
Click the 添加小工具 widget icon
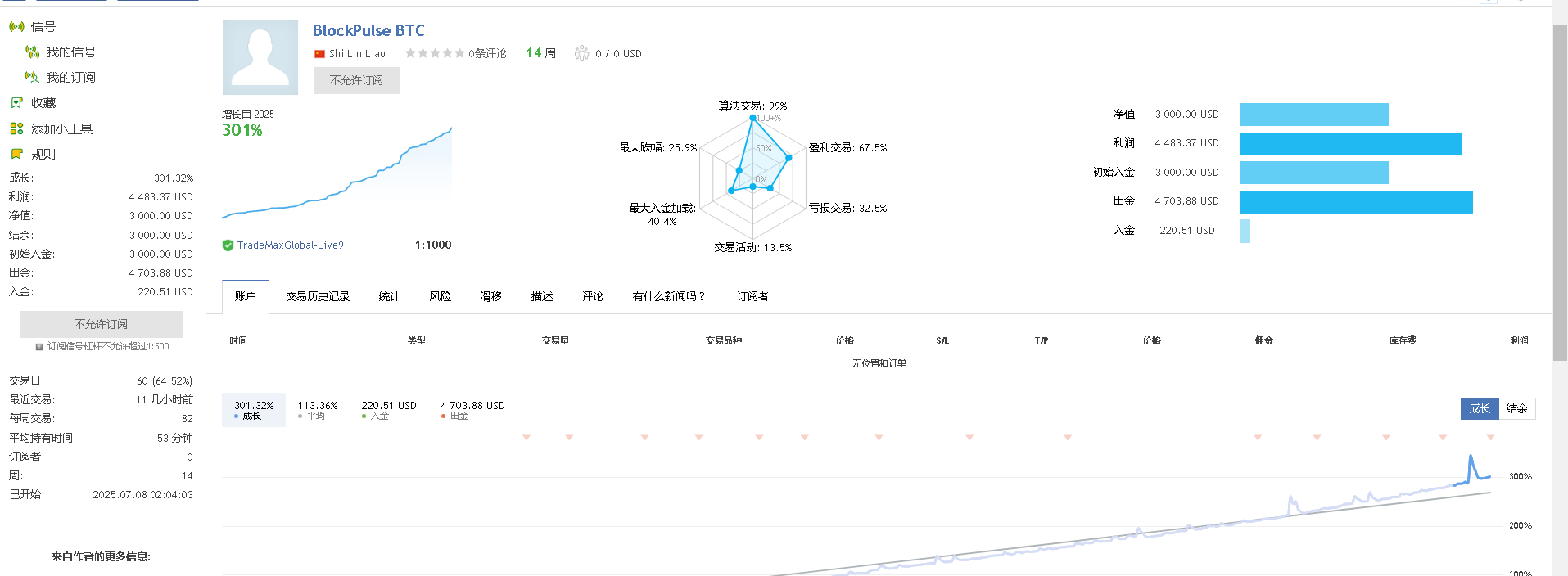(16, 128)
